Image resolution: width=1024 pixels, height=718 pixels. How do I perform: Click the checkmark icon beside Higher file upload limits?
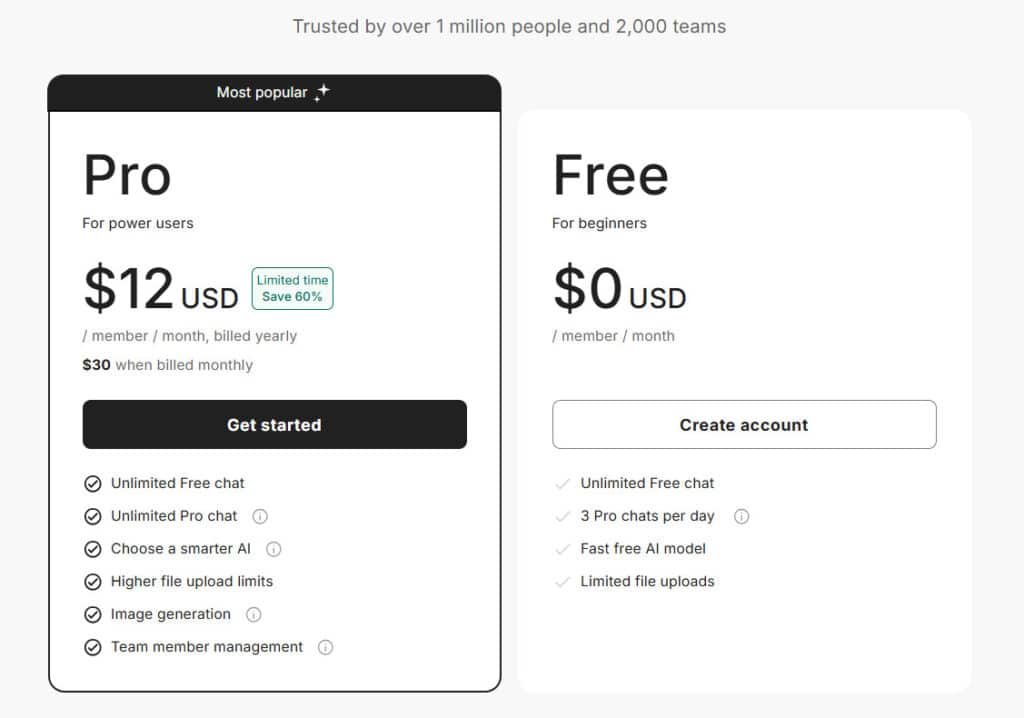pos(93,582)
